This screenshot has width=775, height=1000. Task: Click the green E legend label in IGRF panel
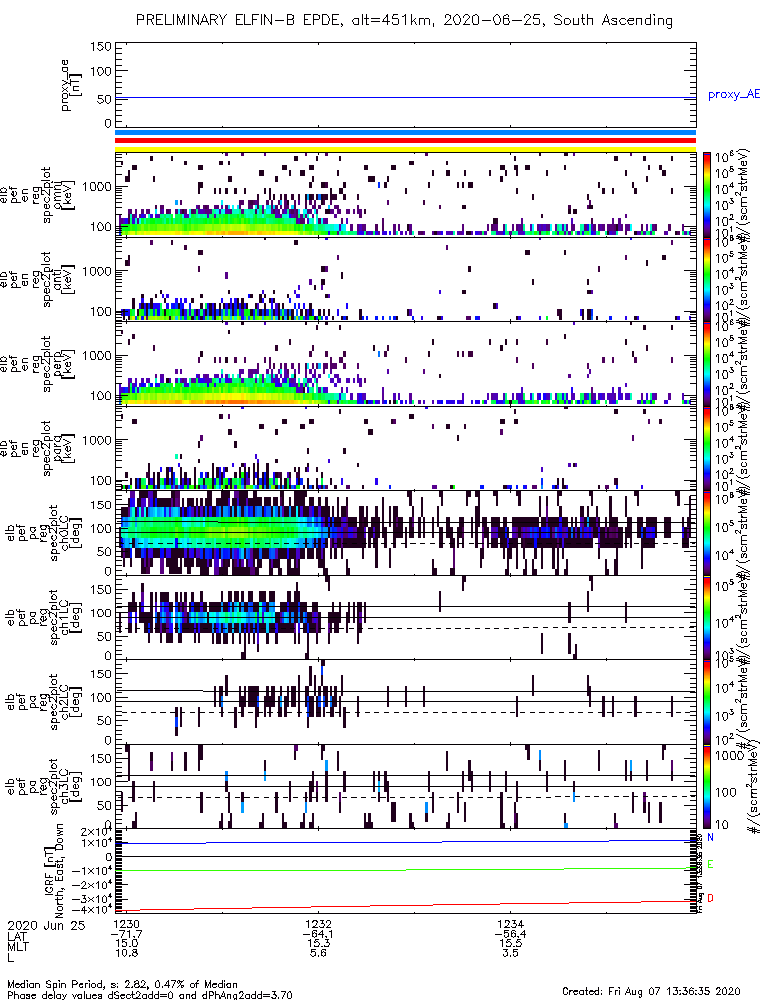pos(710,865)
